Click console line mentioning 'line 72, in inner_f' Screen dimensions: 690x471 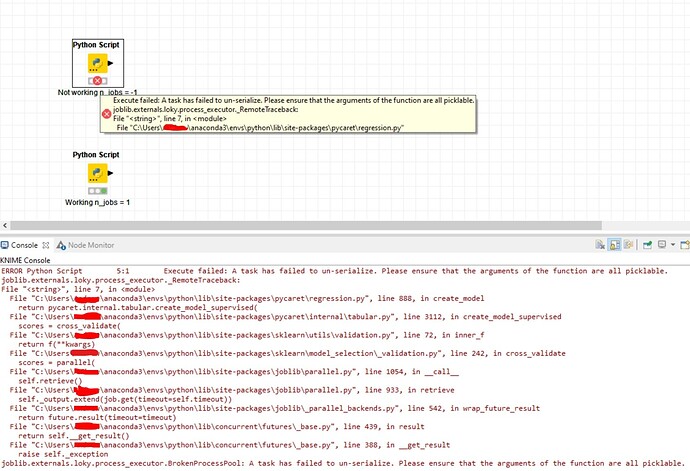(x=246, y=335)
